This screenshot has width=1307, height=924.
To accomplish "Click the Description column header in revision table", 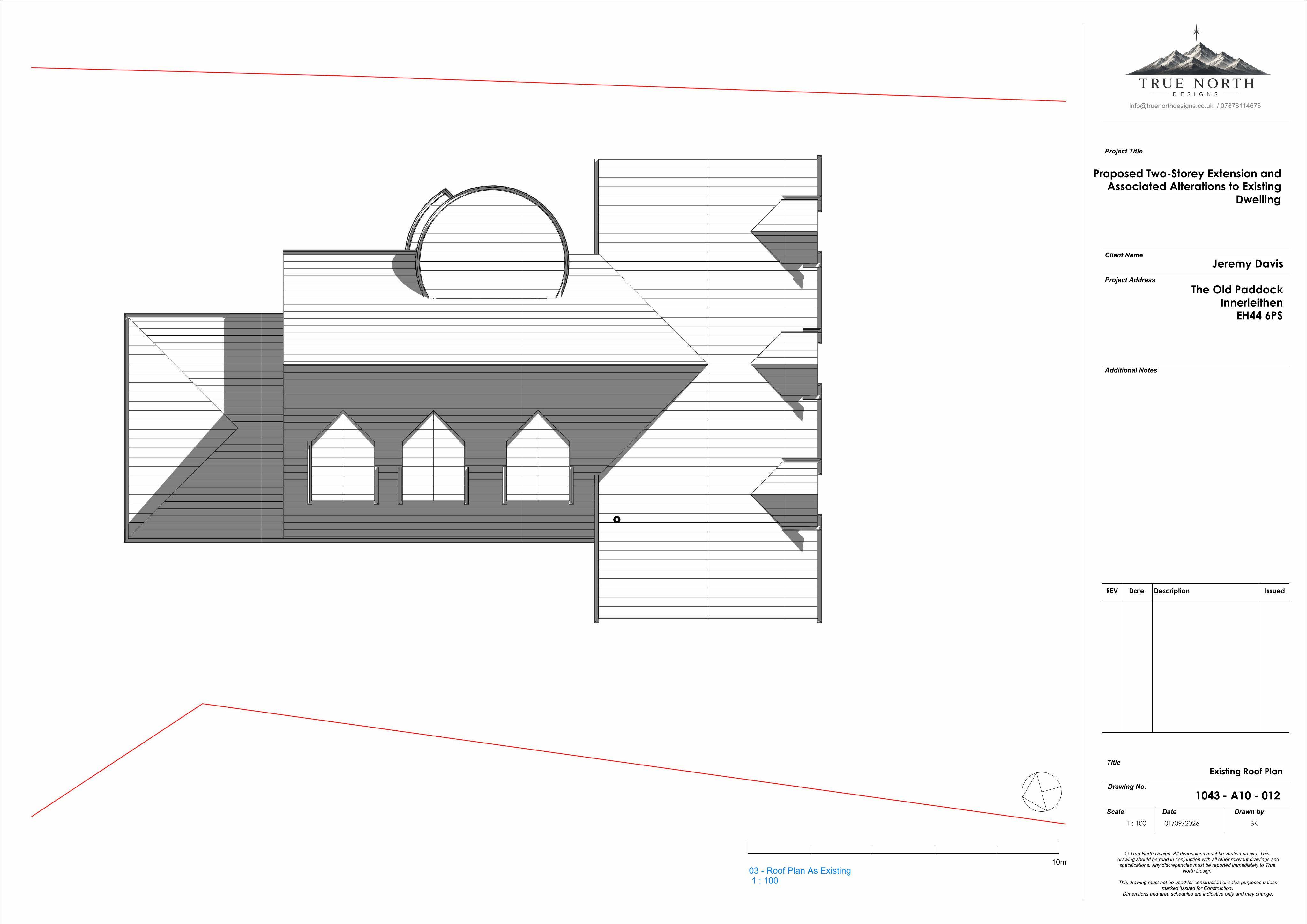I will (1171, 591).
